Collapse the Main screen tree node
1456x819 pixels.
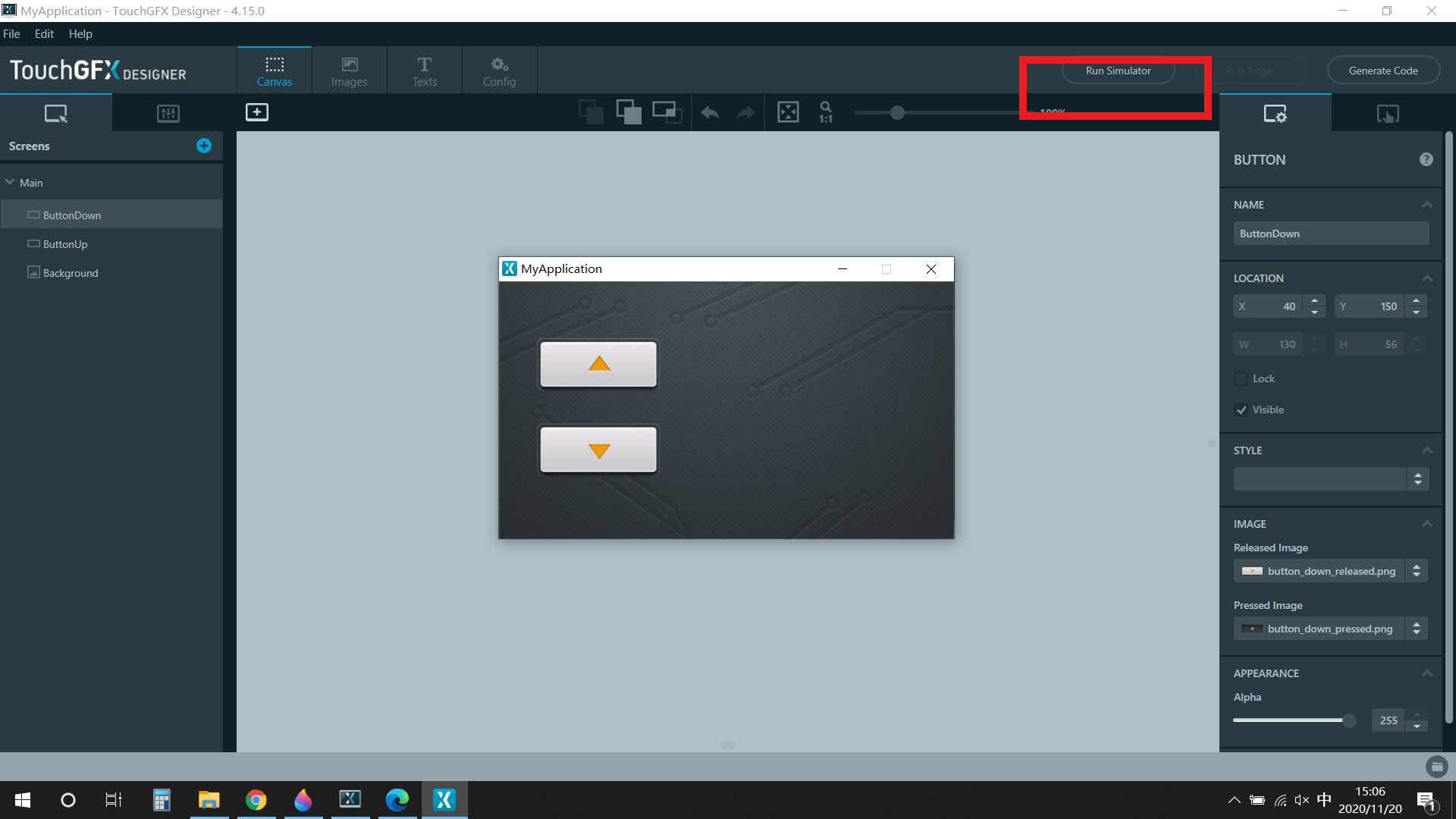[11, 183]
